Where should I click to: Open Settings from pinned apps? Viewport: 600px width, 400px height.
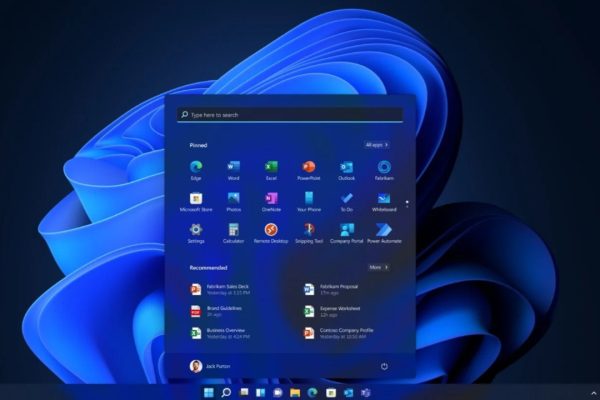point(196,233)
